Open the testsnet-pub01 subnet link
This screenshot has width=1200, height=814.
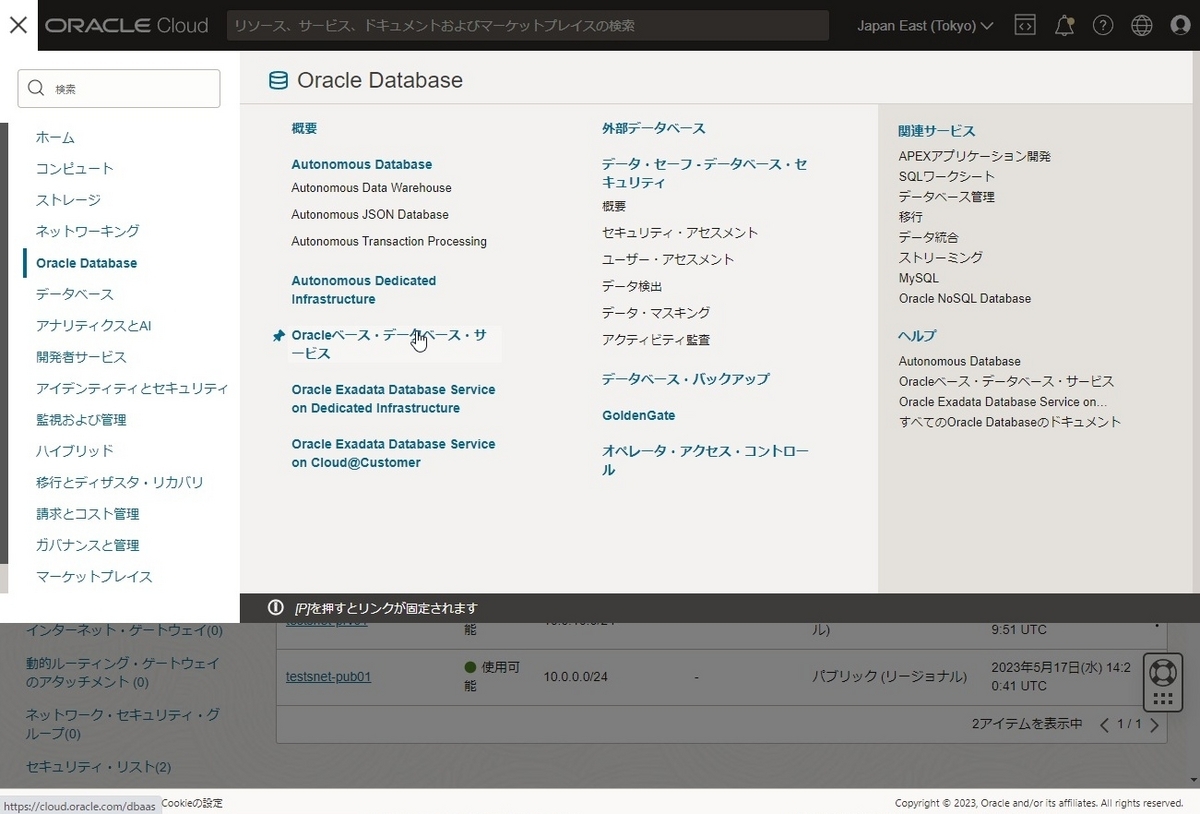coord(328,676)
